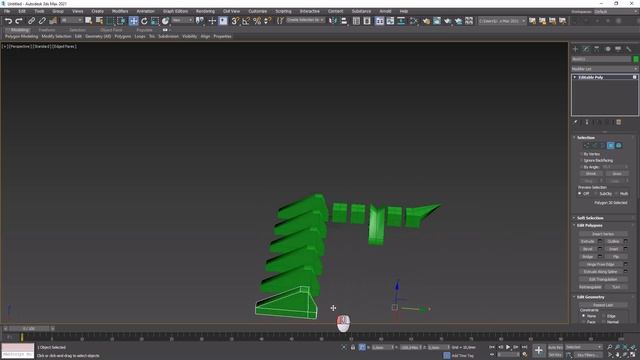Toggle the 3D Snaps icon

pyautogui.click(x=235, y=20)
